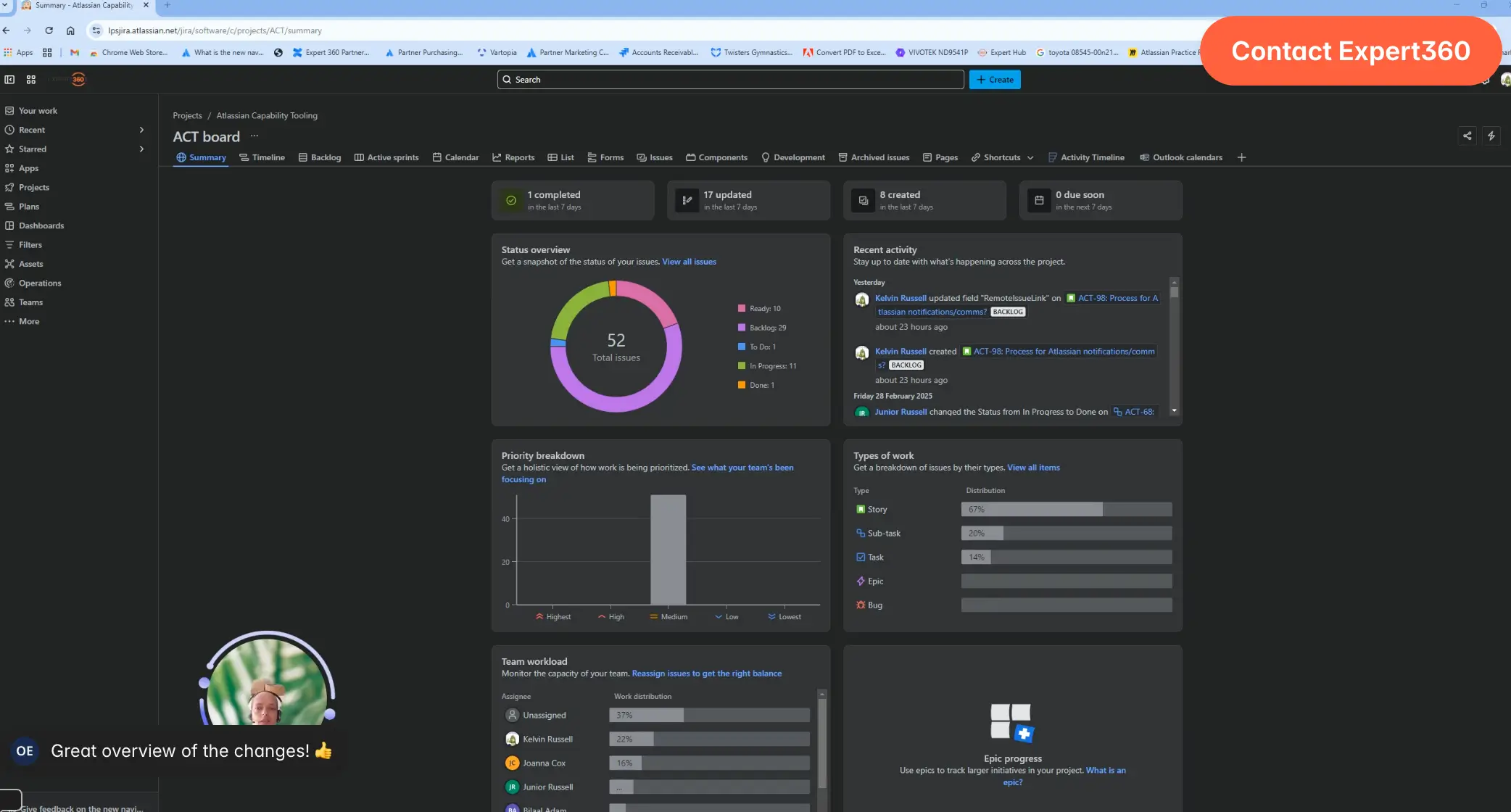
Task: Open the Bug issue type row
Action: click(x=1012, y=605)
